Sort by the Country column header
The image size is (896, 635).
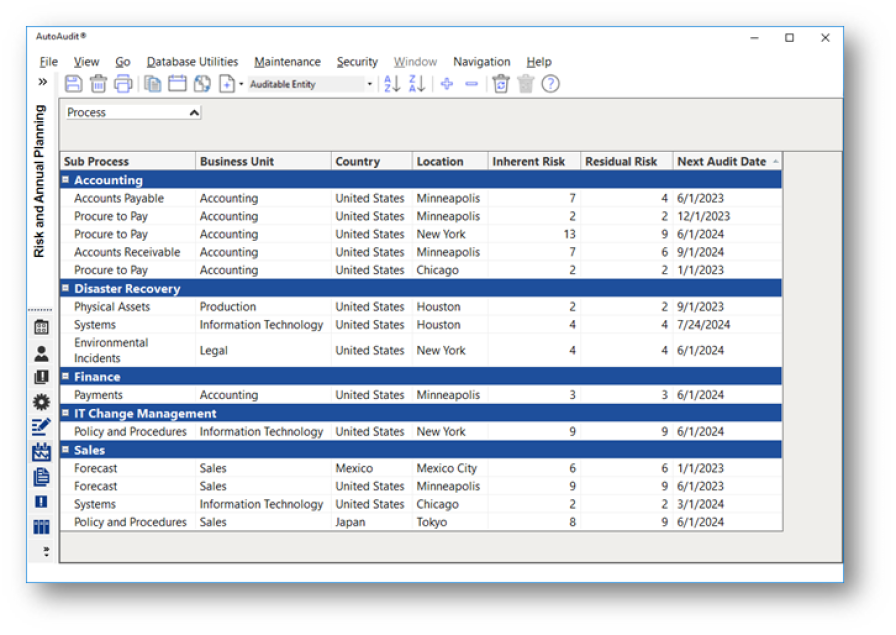pos(372,161)
